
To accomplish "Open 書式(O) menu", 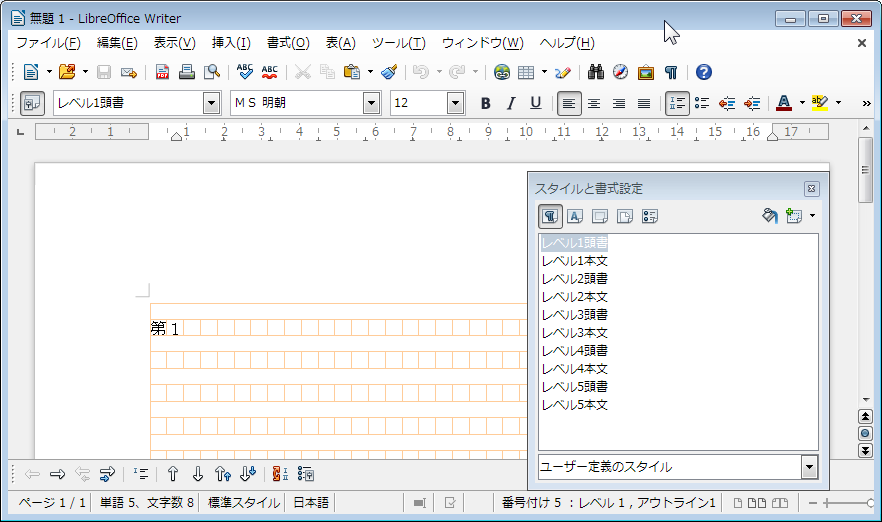I will pos(288,43).
